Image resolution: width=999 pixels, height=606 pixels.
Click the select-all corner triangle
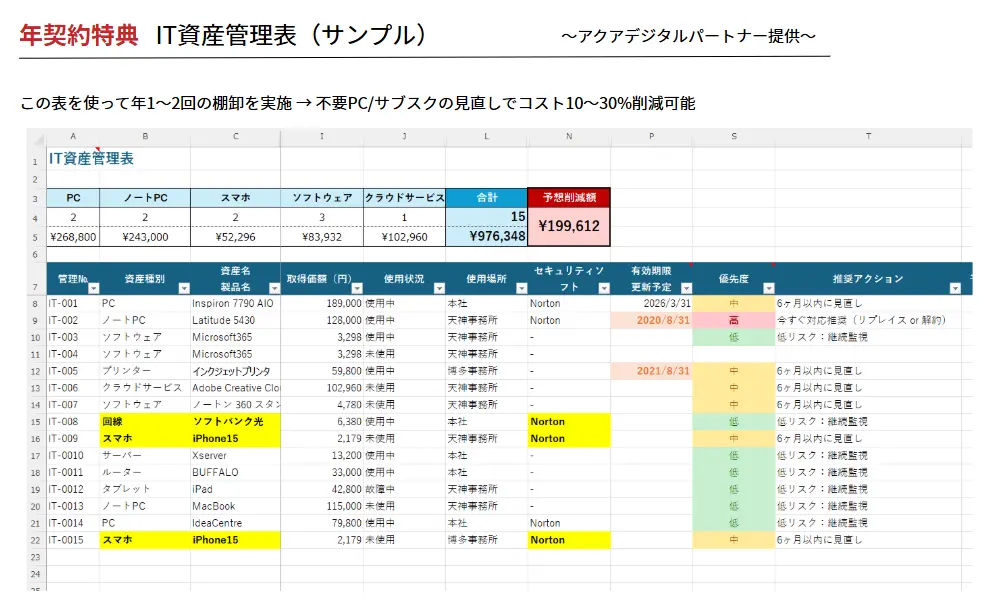click(x=36, y=137)
